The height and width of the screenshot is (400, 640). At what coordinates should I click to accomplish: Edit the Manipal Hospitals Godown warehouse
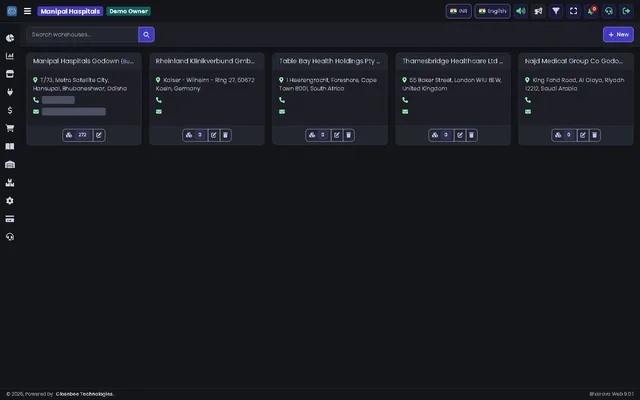(x=99, y=135)
